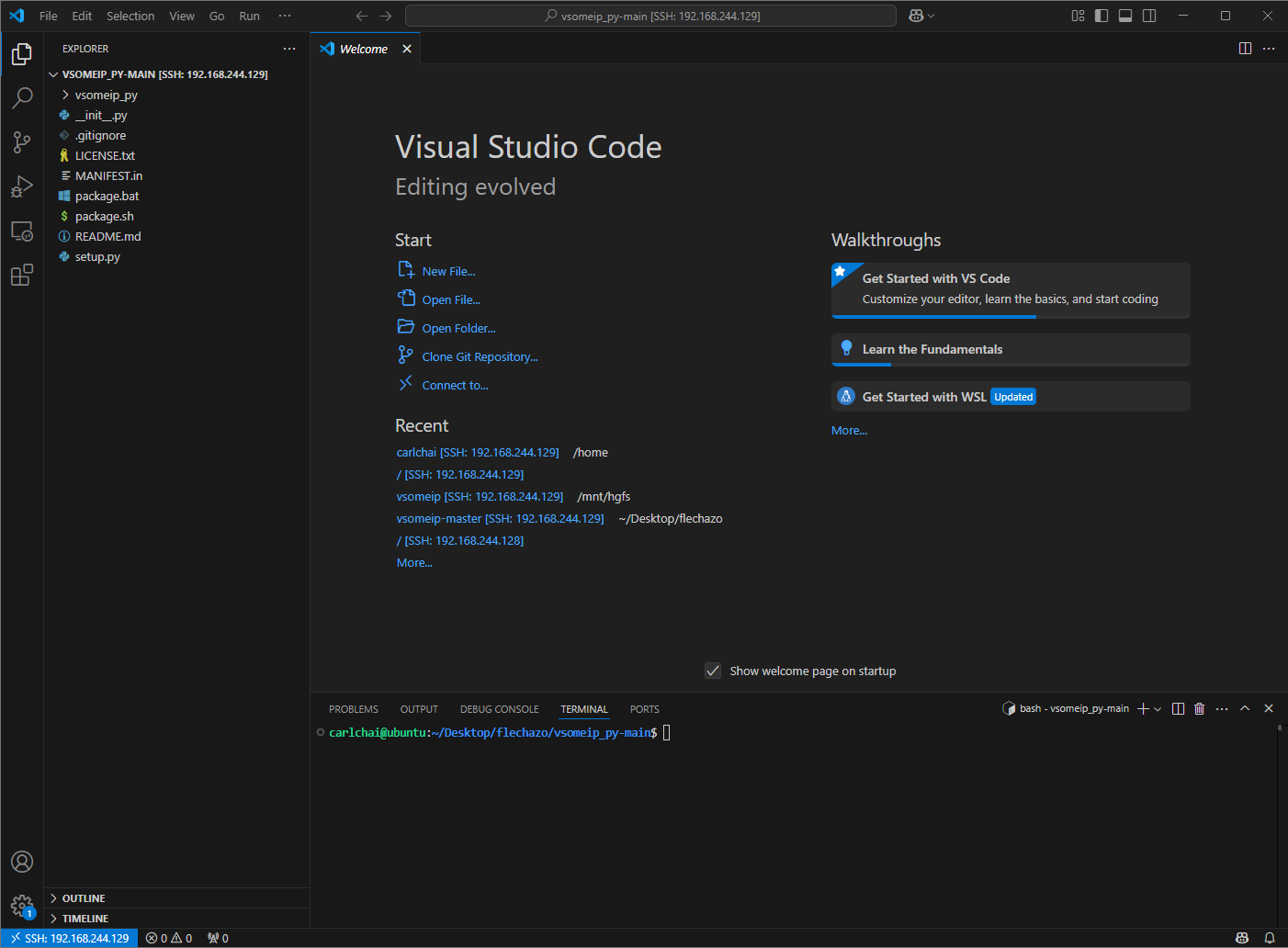Go forward using the right arrow
1288x948 pixels.
coord(386,16)
